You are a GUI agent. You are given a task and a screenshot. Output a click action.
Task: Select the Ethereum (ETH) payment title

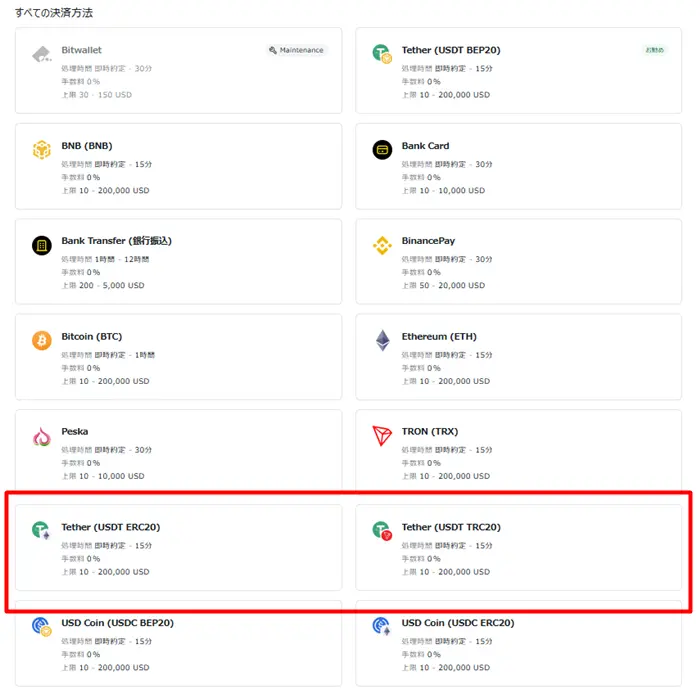(x=439, y=337)
